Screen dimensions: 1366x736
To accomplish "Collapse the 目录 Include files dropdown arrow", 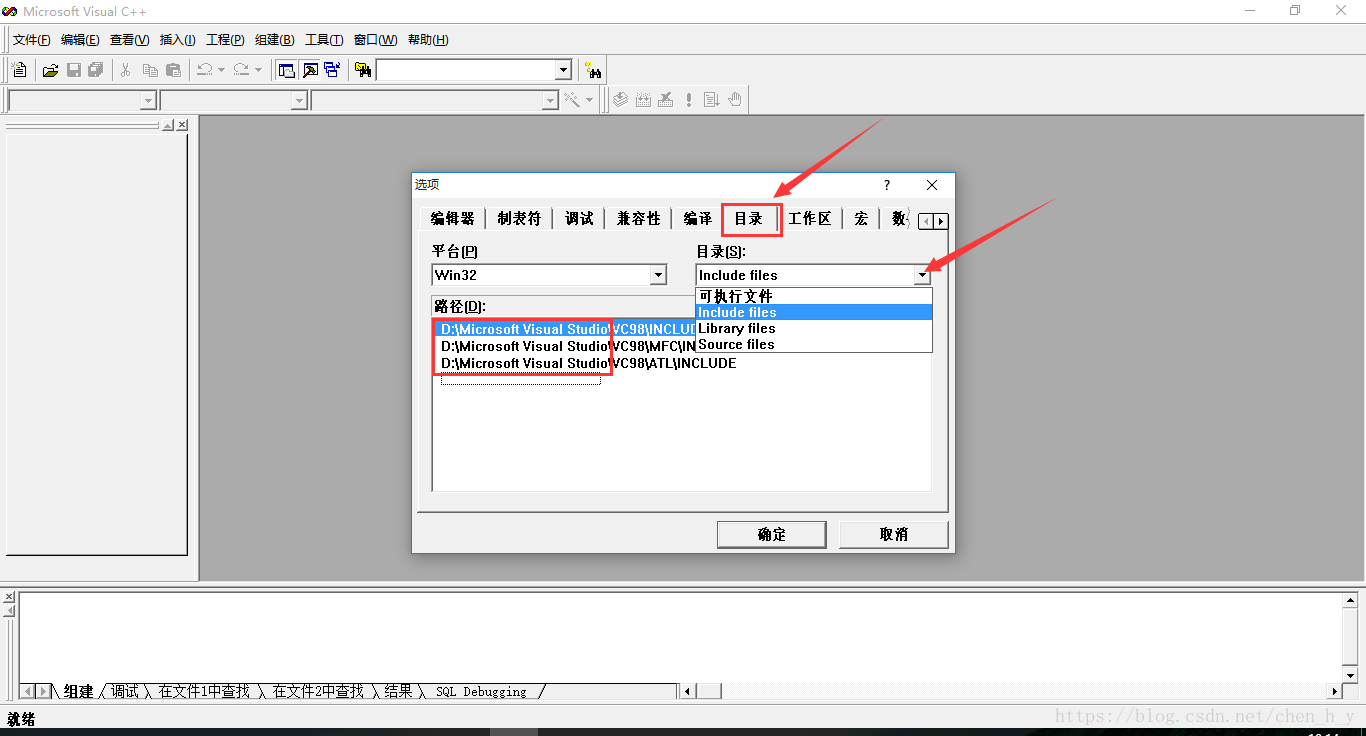I will pos(922,275).
